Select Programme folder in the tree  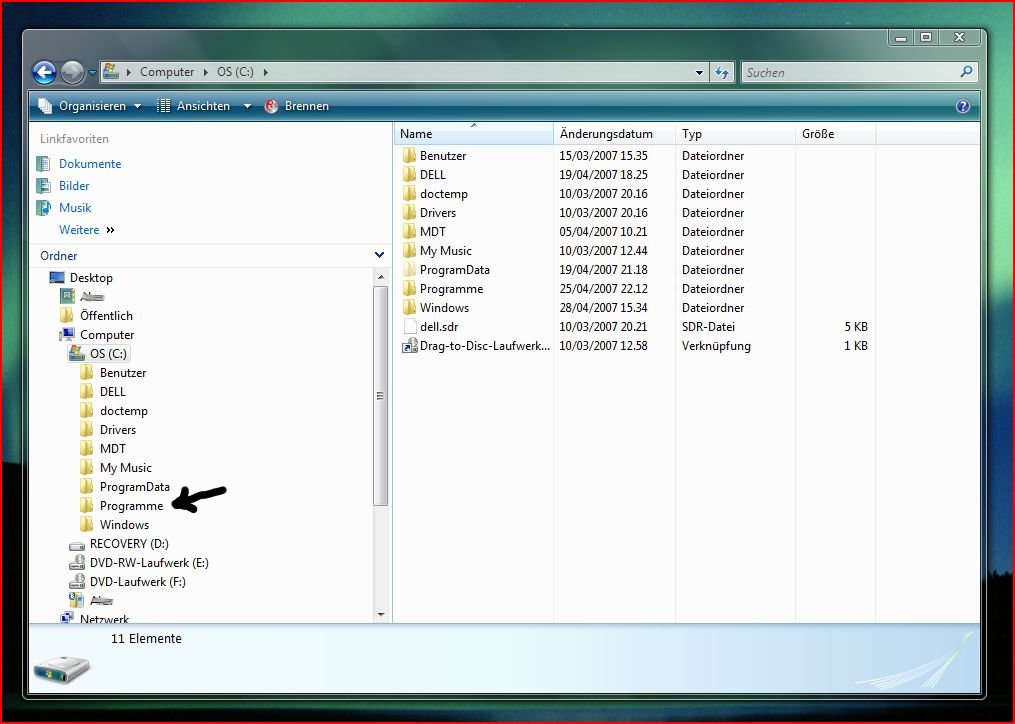click(131, 506)
